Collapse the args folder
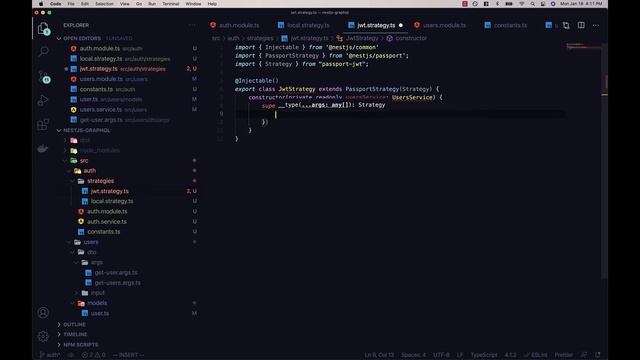This screenshot has width=640, height=360. point(76,262)
